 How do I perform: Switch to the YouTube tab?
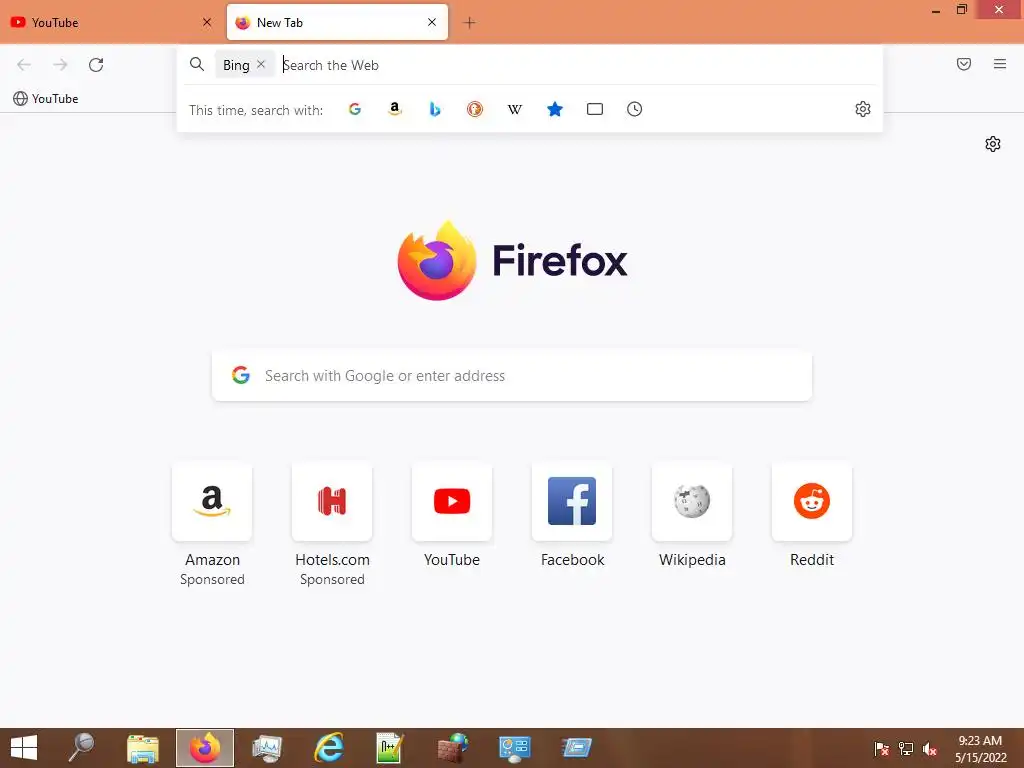coord(111,22)
